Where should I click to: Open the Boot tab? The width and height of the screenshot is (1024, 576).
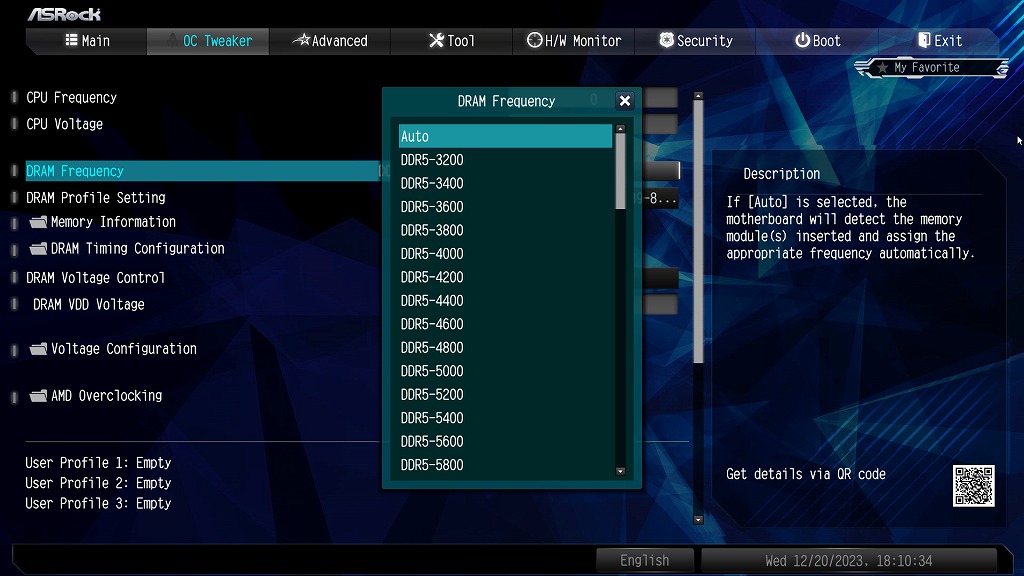point(817,40)
